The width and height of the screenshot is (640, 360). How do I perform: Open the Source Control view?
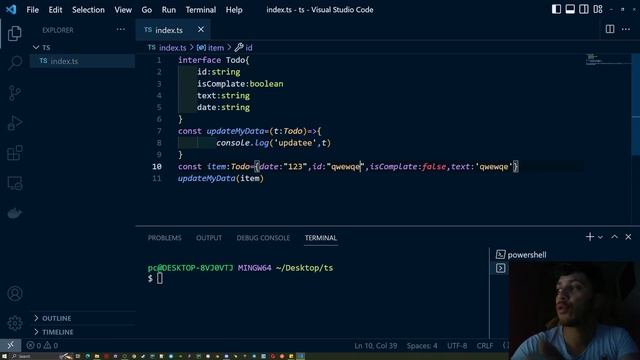(x=15, y=93)
